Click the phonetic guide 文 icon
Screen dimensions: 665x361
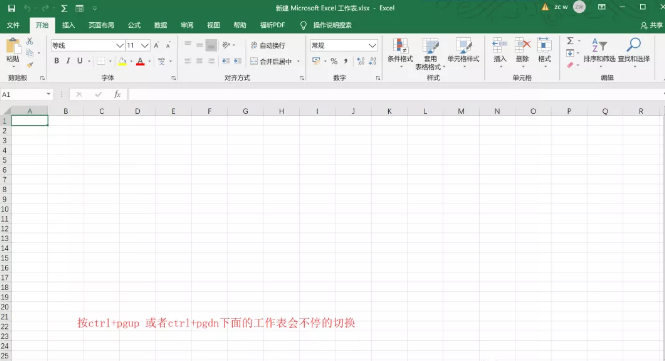tap(161, 62)
